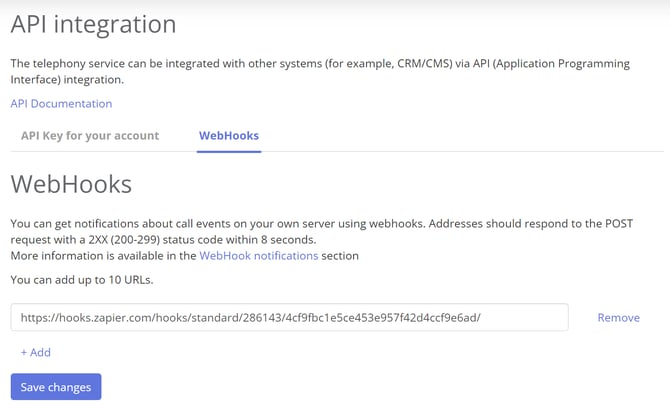Save changes to webhooks

tap(56, 387)
